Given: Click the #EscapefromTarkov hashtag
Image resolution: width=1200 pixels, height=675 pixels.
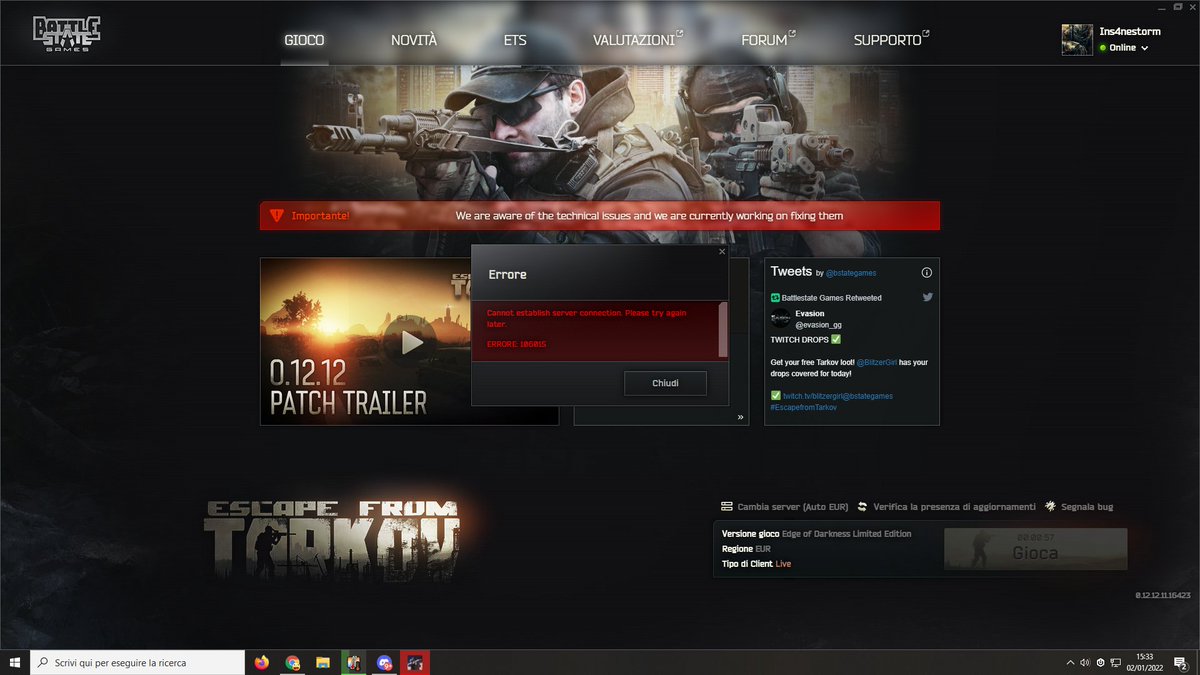Looking at the screenshot, I should pyautogui.click(x=803, y=407).
